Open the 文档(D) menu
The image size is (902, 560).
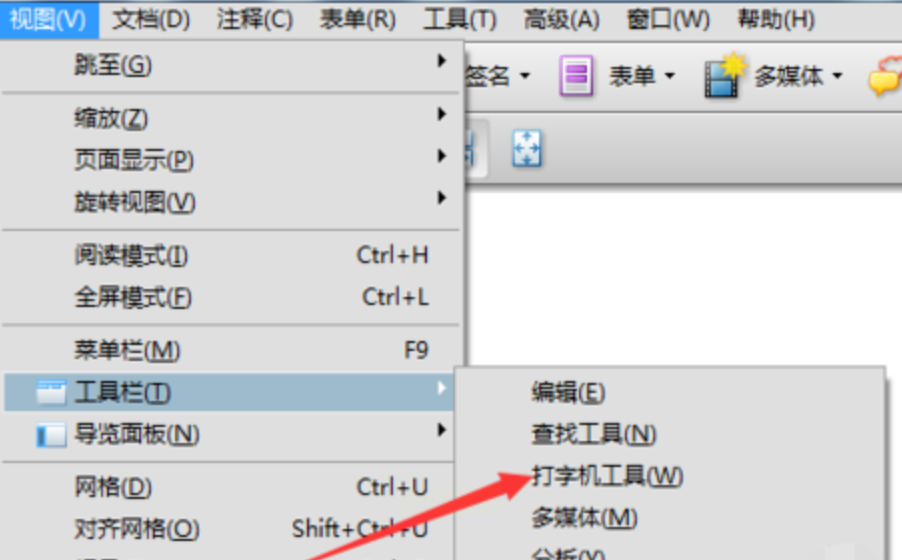pyautogui.click(x=151, y=20)
